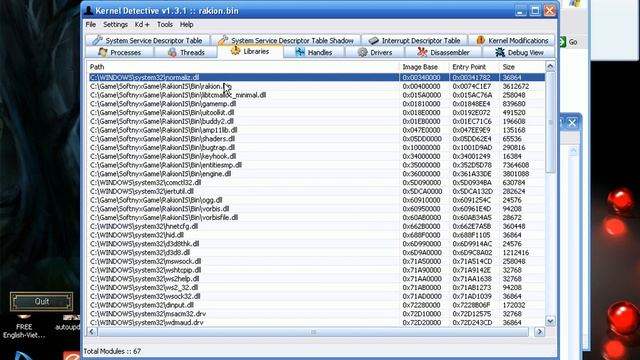This screenshot has height=360, width=640.
Task: Select the uitoolkit.dll row
Action: pyautogui.click(x=317, y=113)
